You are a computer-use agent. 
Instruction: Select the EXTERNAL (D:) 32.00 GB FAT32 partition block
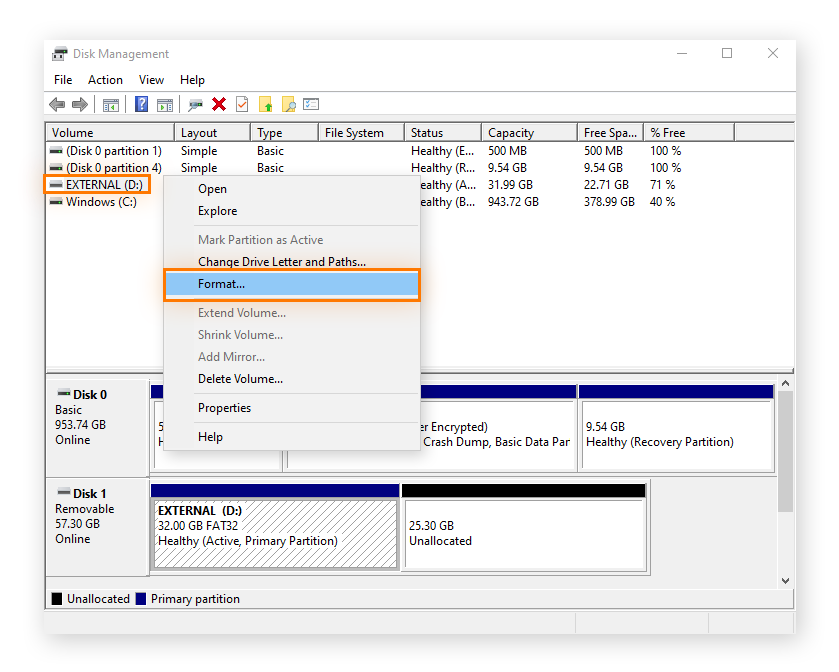point(275,528)
